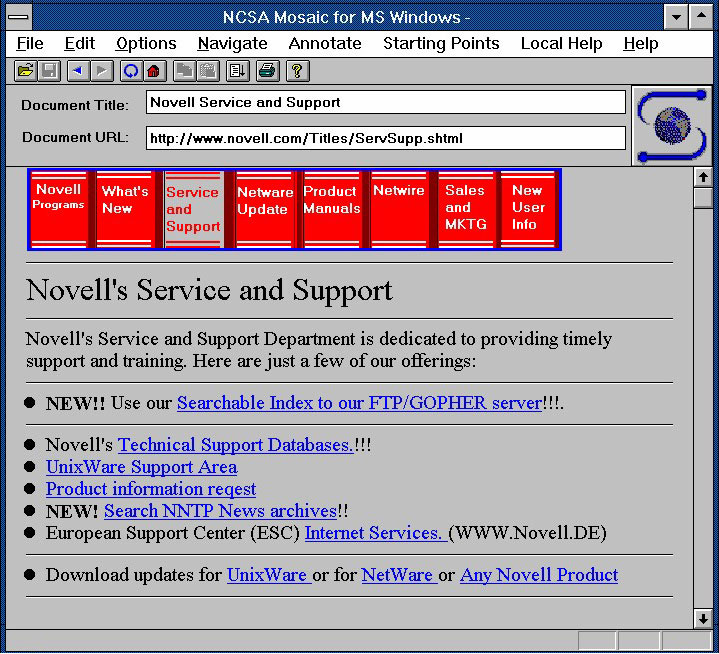Open the Navigate menu
719x654 pixels.
(232, 44)
